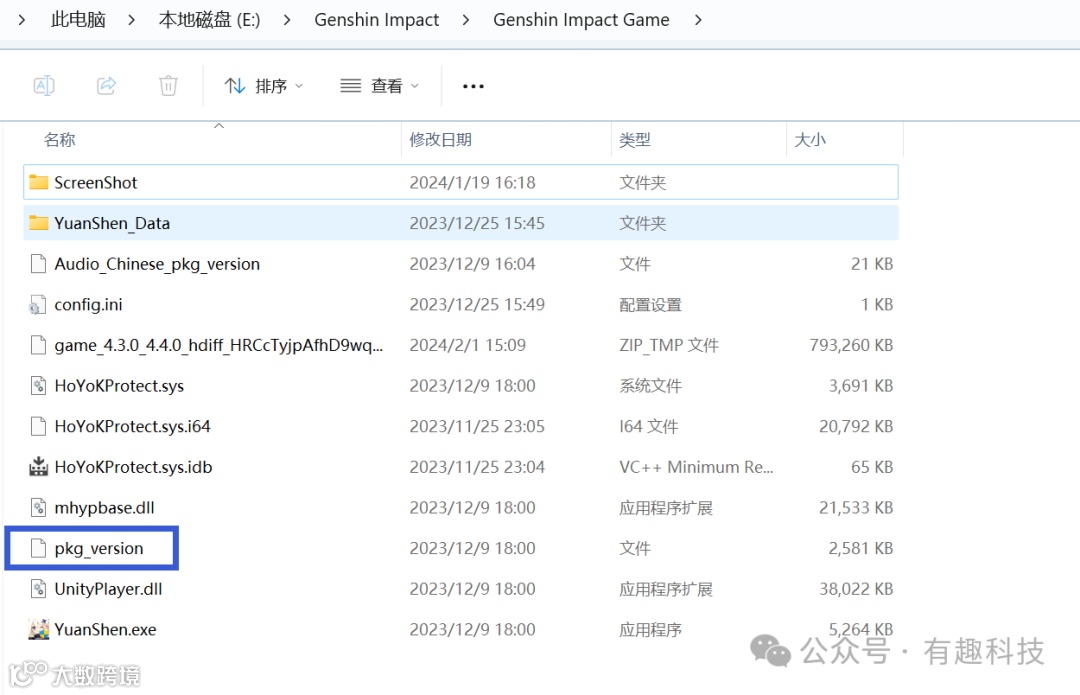Click UnityPlayer.dll file icon
Viewport: 1080px width, 695px height.
[39, 589]
